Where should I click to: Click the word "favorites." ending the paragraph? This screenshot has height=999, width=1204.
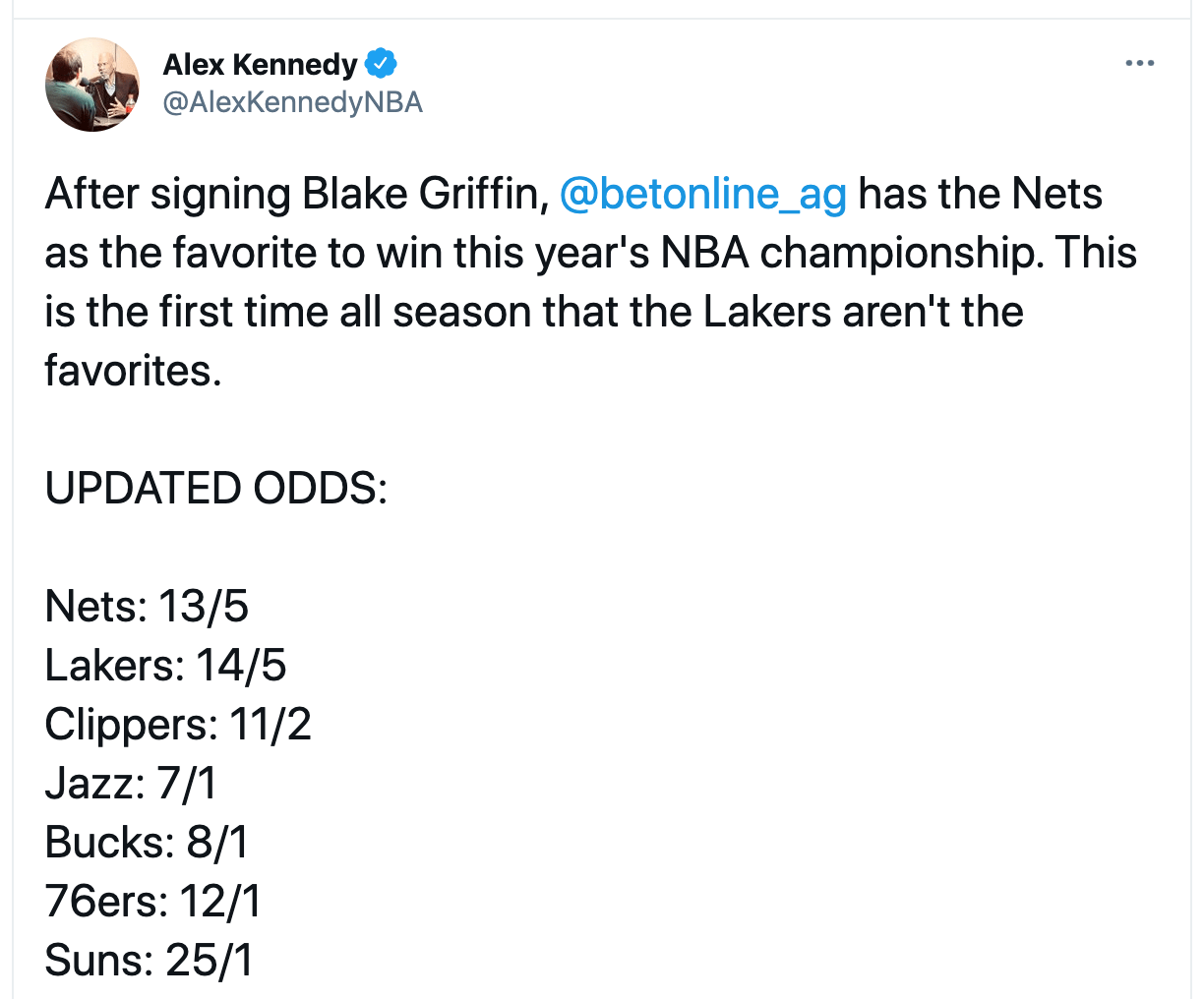click(x=133, y=371)
